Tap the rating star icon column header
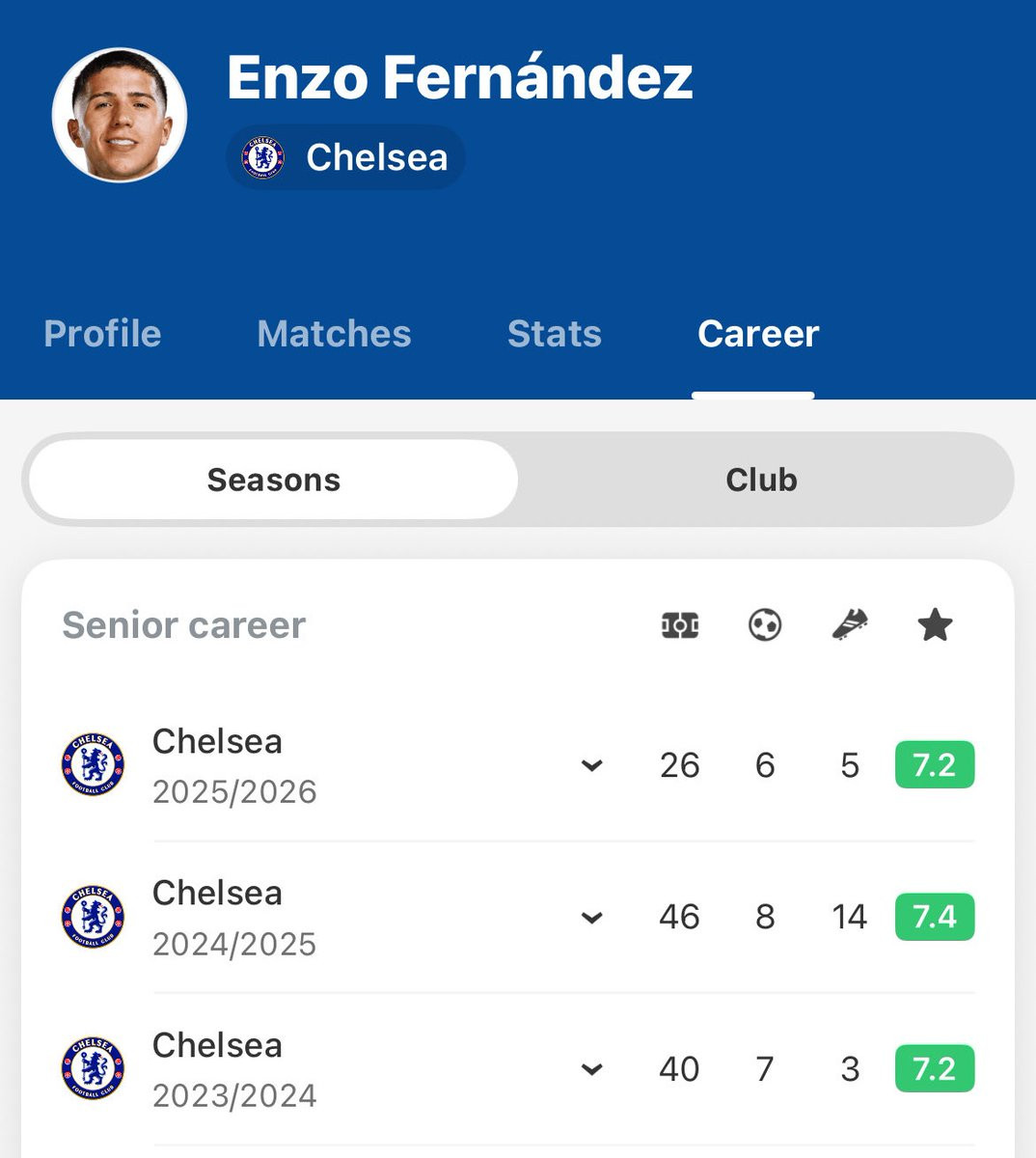 coord(935,625)
